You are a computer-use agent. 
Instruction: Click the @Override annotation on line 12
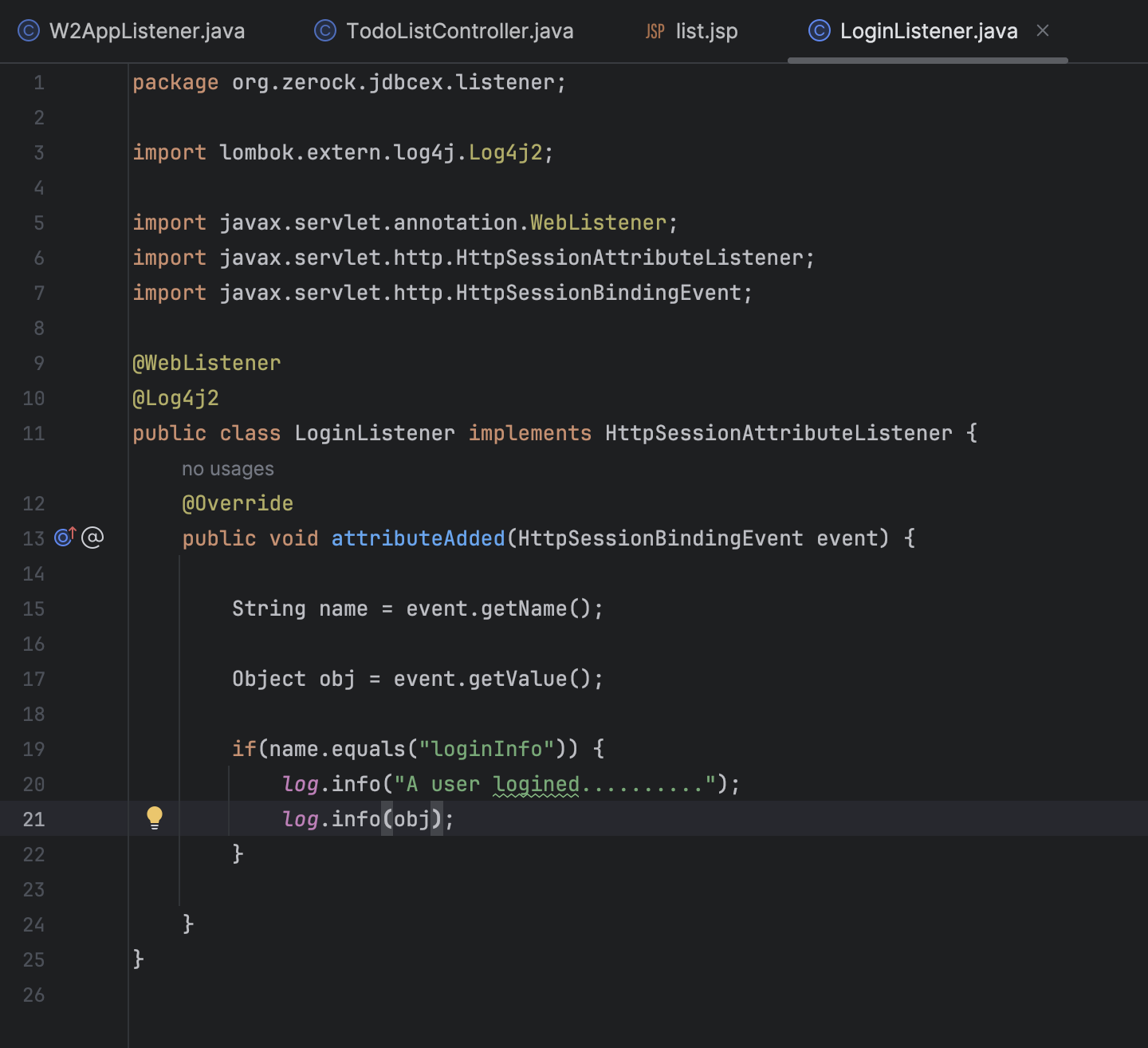coord(238,503)
